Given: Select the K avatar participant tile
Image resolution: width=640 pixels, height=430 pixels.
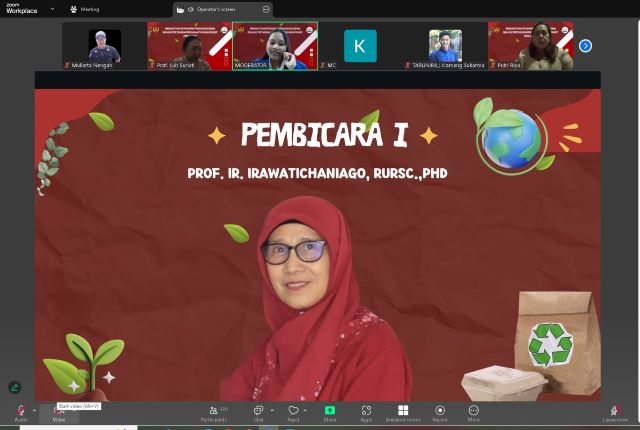Looking at the screenshot, I should tap(360, 46).
